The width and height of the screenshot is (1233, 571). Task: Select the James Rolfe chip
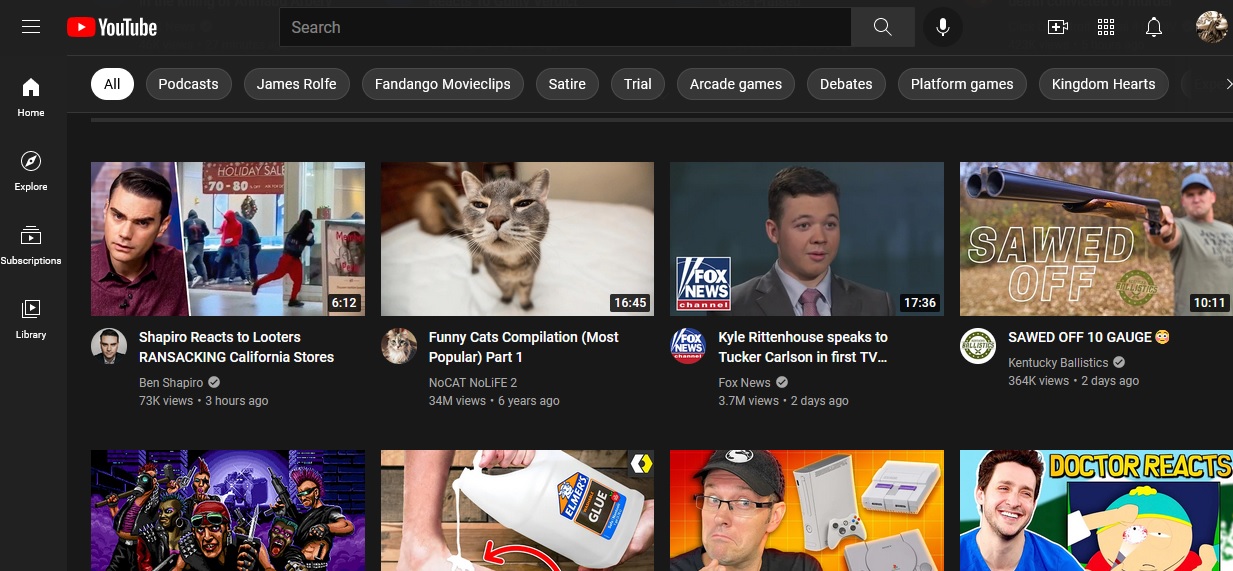(297, 84)
